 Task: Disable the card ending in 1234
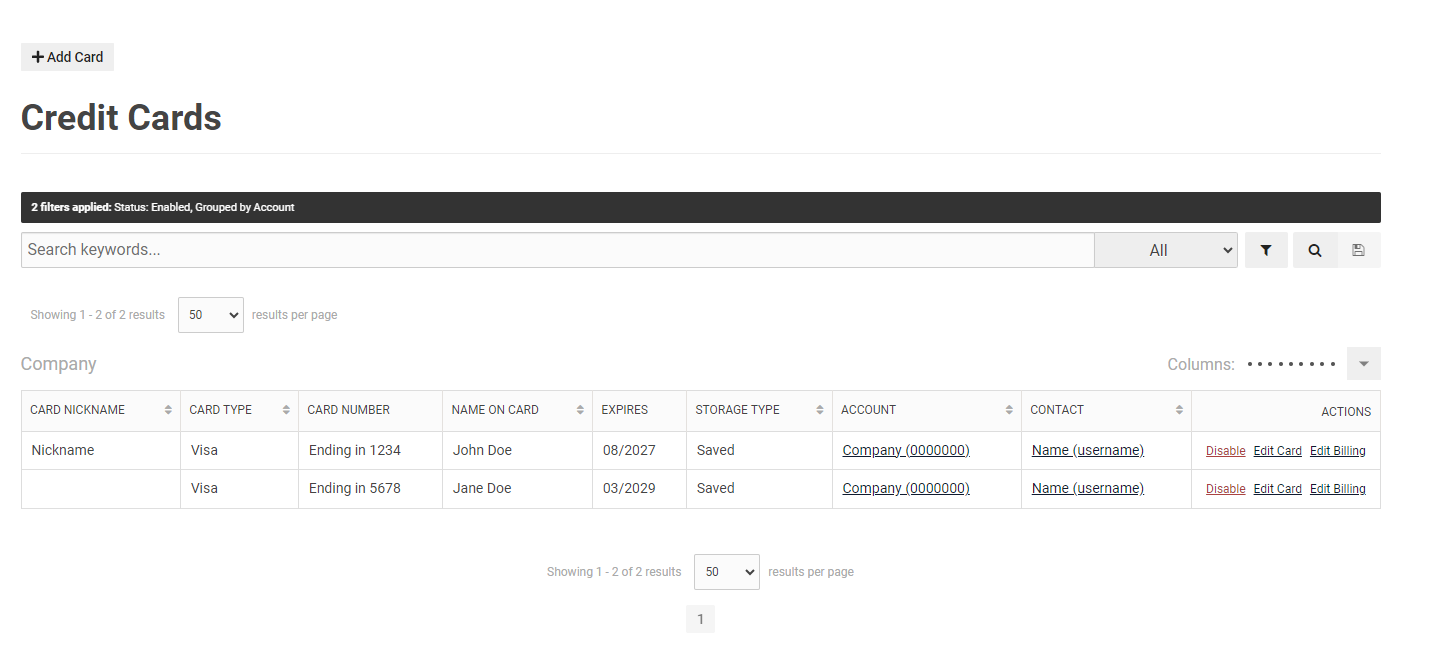[x=1225, y=451]
